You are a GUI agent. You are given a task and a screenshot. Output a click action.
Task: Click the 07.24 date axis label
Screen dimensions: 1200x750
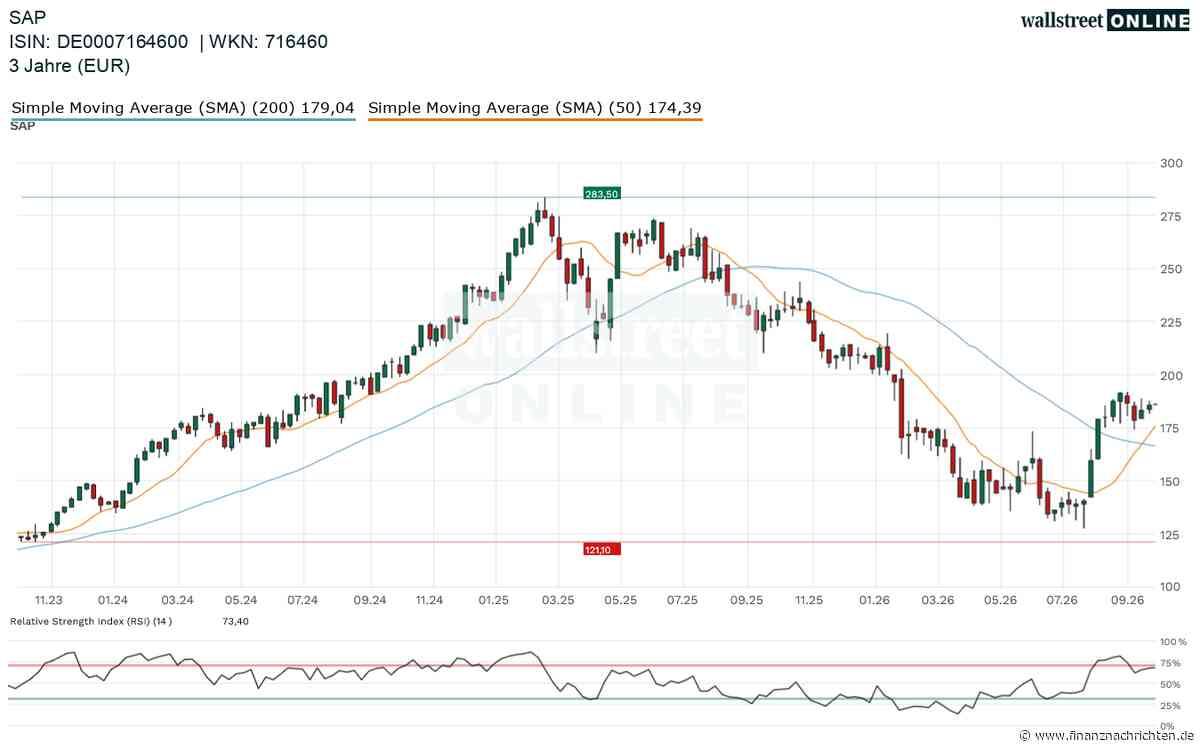point(302,600)
